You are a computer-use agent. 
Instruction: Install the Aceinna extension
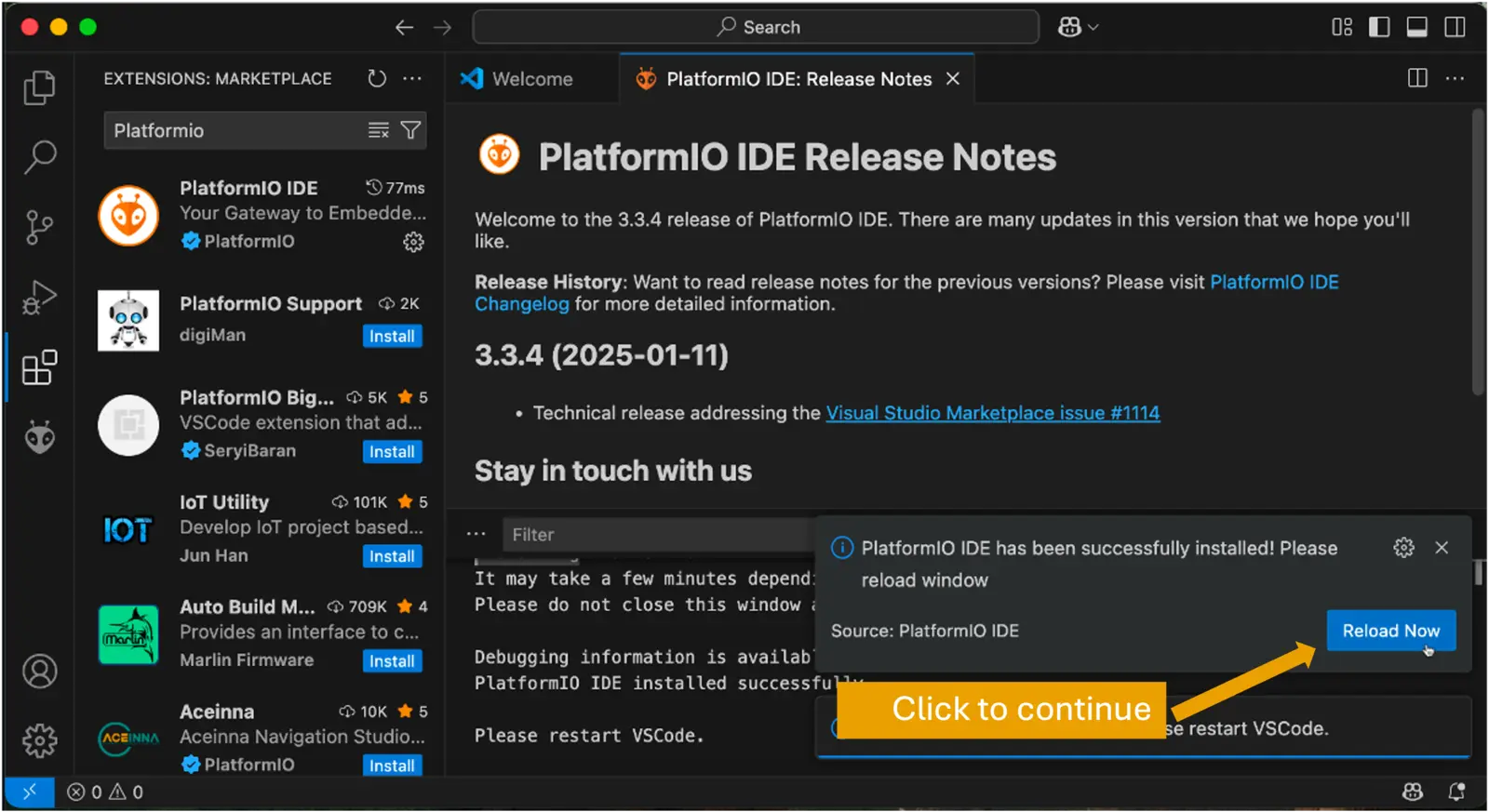(x=392, y=765)
